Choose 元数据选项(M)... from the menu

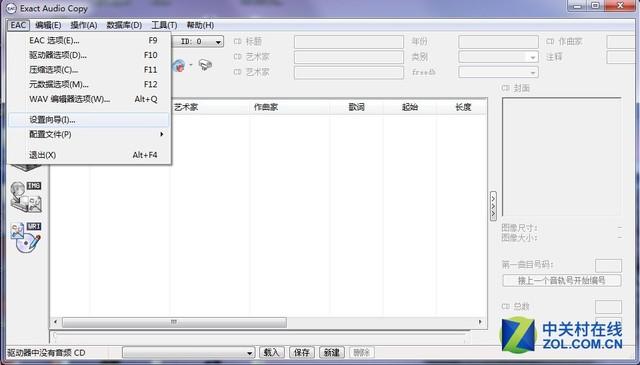tap(89, 85)
